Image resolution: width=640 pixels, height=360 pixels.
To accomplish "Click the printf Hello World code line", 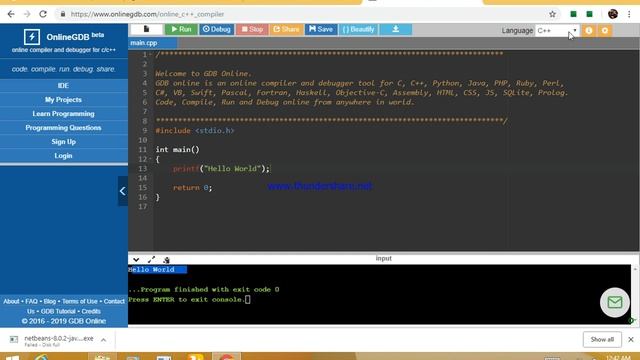I will pyautogui.click(x=221, y=169).
